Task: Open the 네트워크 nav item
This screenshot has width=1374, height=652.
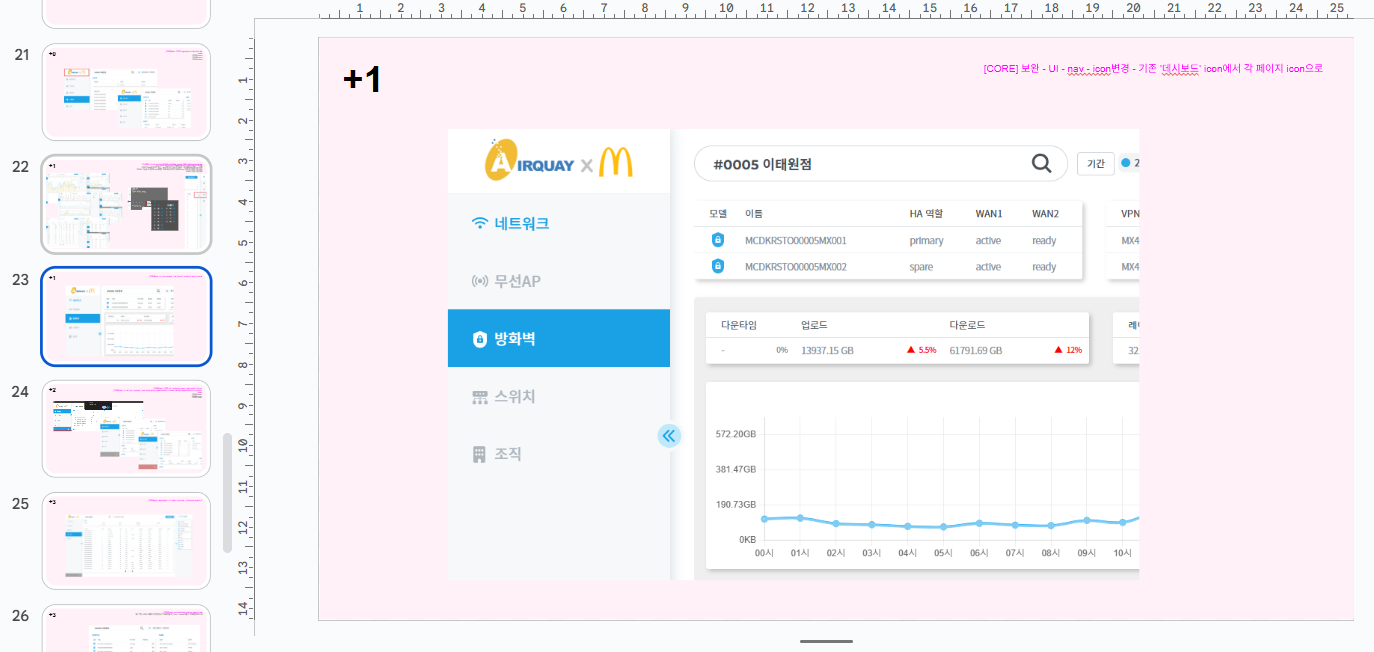Action: point(559,223)
